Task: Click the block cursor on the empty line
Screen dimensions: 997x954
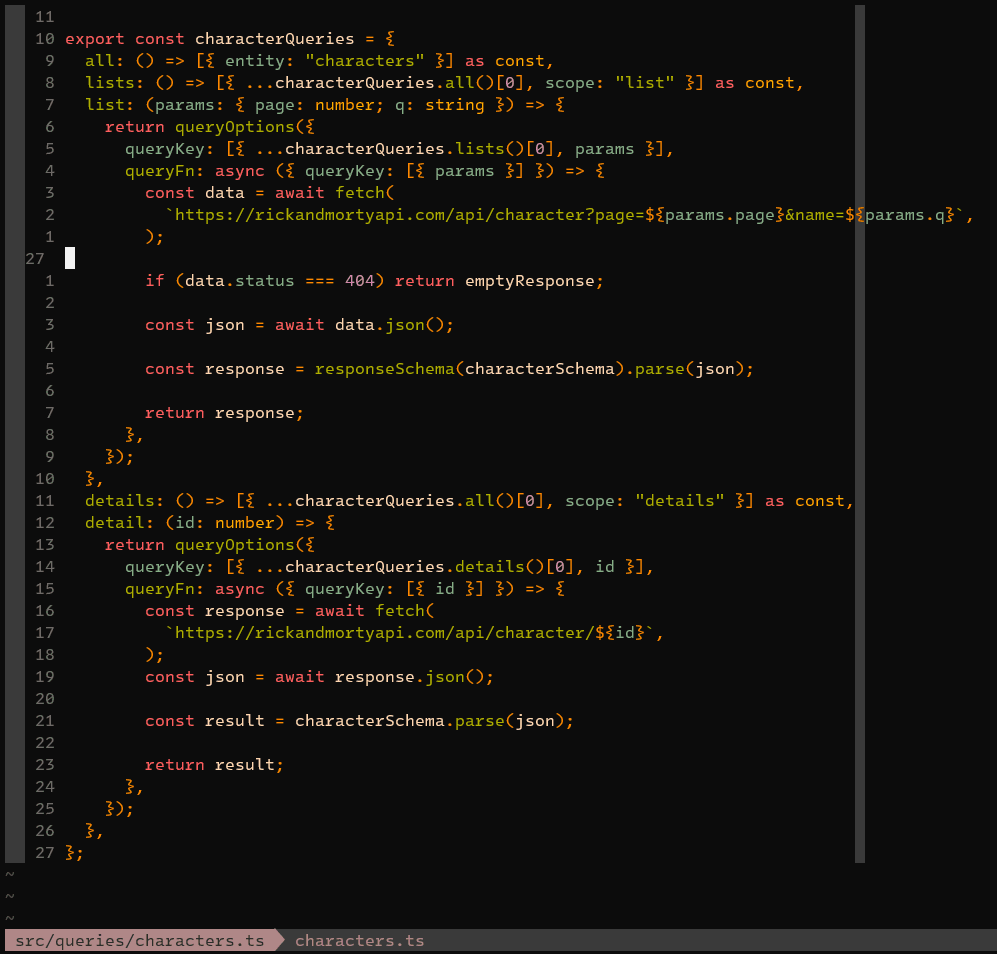Action: point(70,259)
